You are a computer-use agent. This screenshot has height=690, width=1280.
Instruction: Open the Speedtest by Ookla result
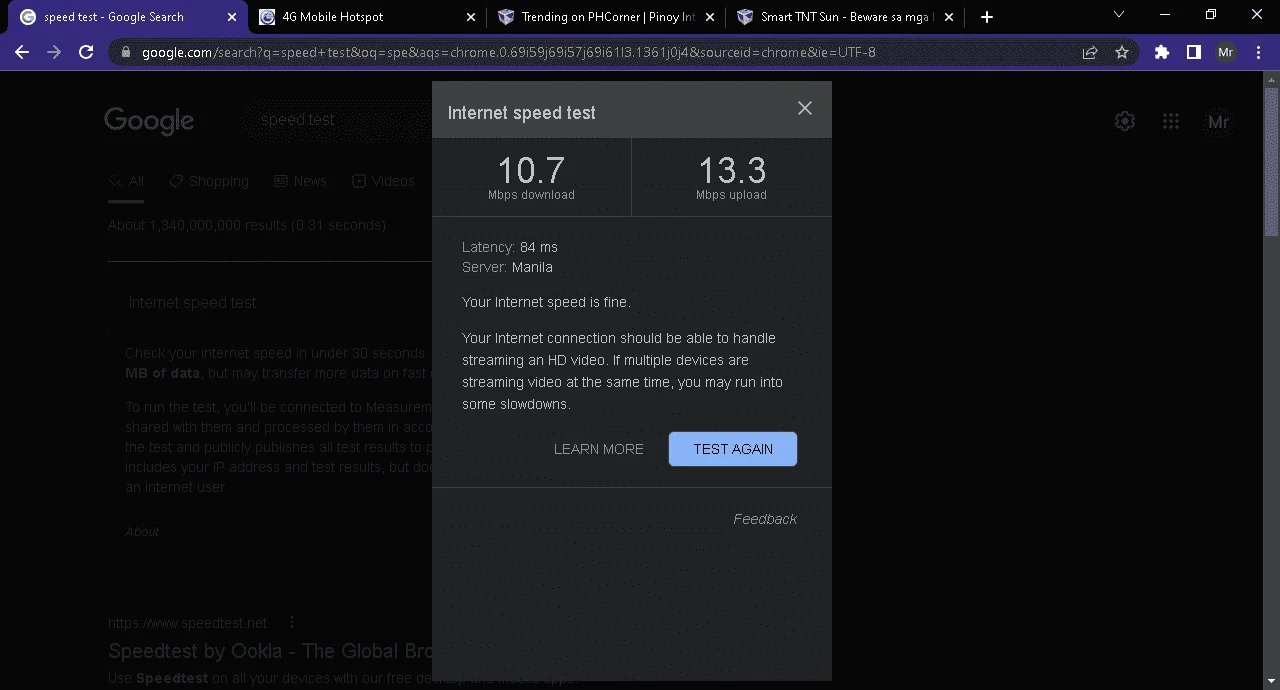point(270,651)
